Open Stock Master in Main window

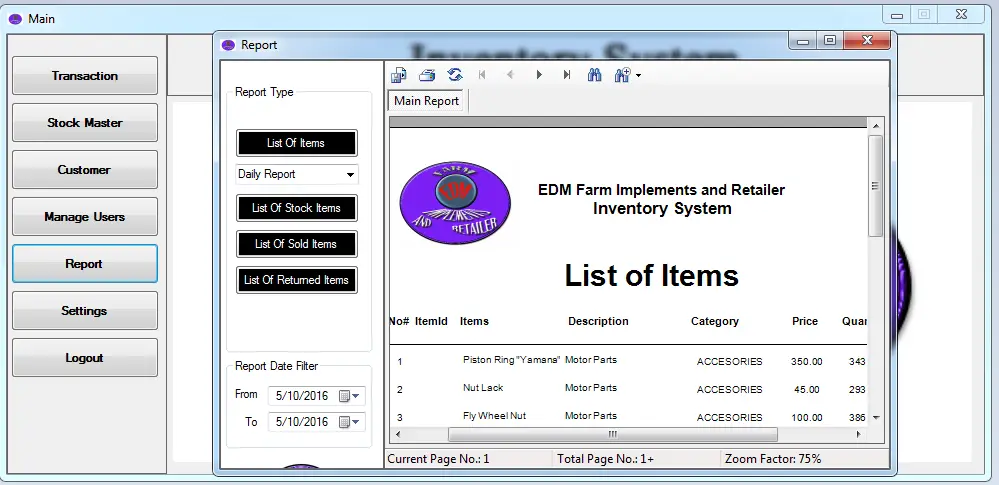[x=85, y=122]
